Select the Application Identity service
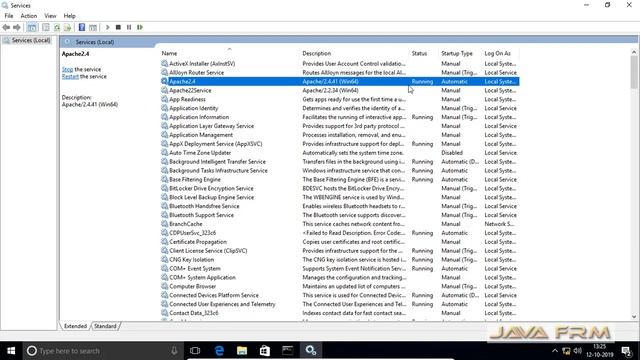The height and width of the screenshot is (360, 640). point(340,108)
